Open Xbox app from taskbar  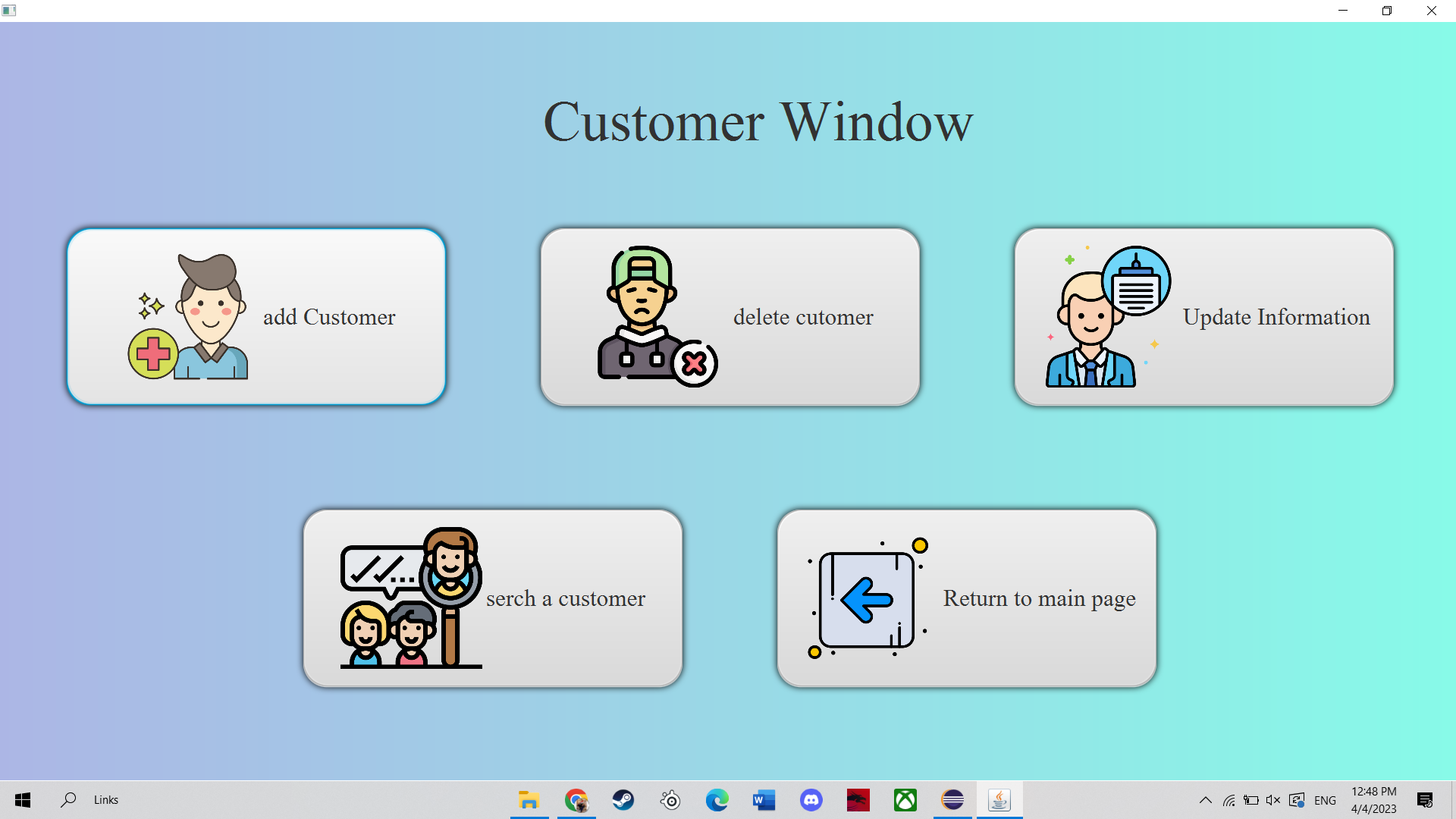tap(905, 800)
